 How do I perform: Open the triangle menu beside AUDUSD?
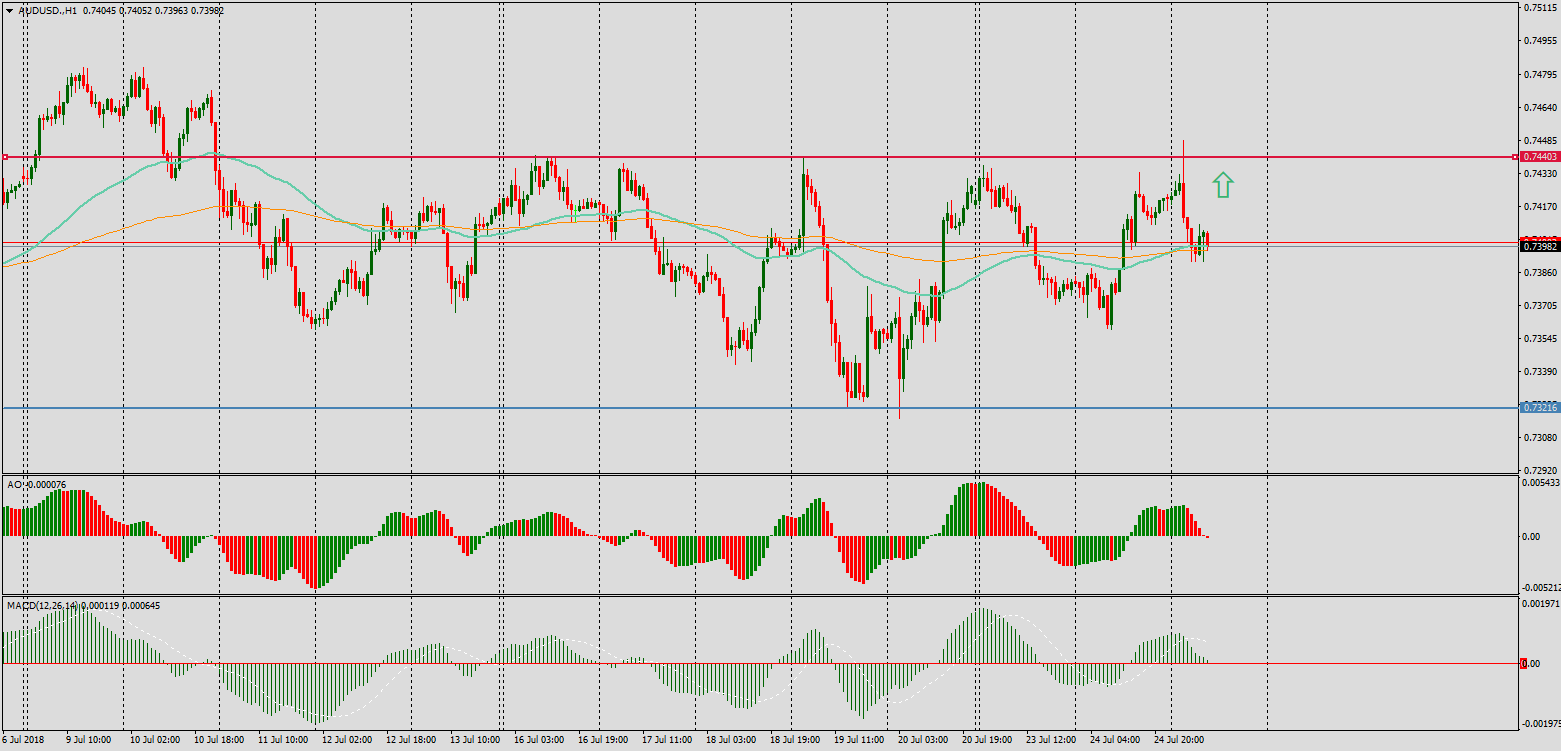point(9,10)
